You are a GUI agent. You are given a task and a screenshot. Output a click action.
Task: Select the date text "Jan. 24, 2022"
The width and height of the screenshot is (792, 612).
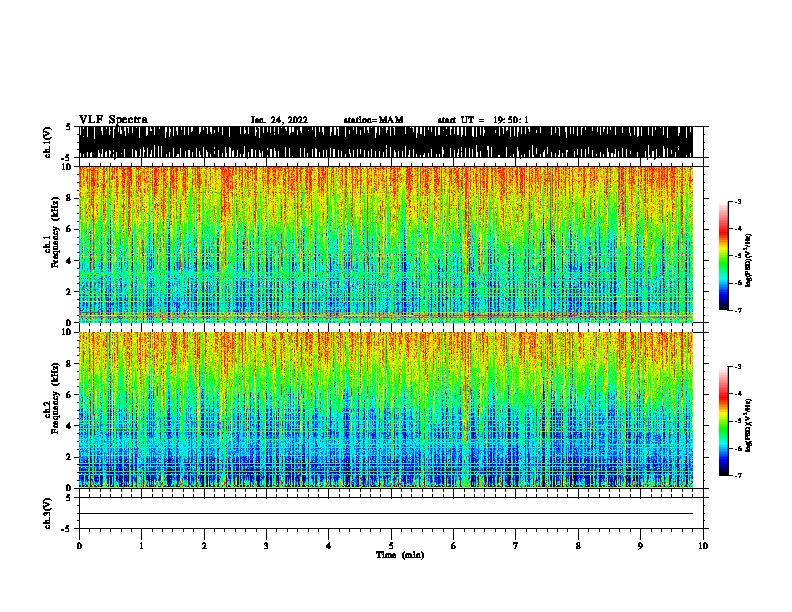pyautogui.click(x=279, y=120)
